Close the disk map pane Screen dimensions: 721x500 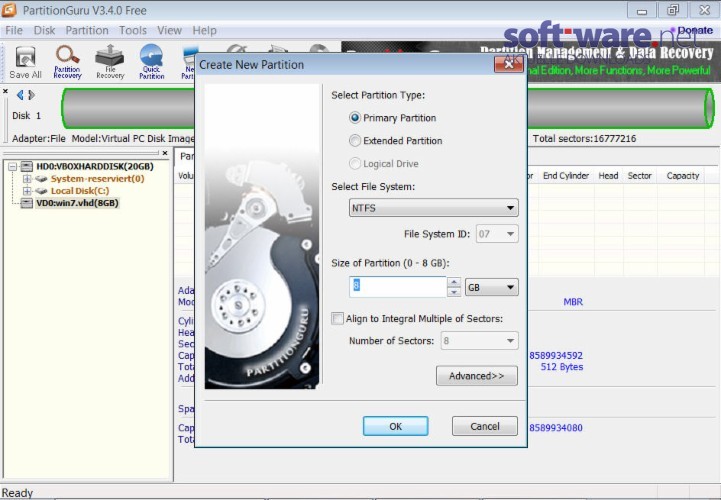[x=6, y=92]
